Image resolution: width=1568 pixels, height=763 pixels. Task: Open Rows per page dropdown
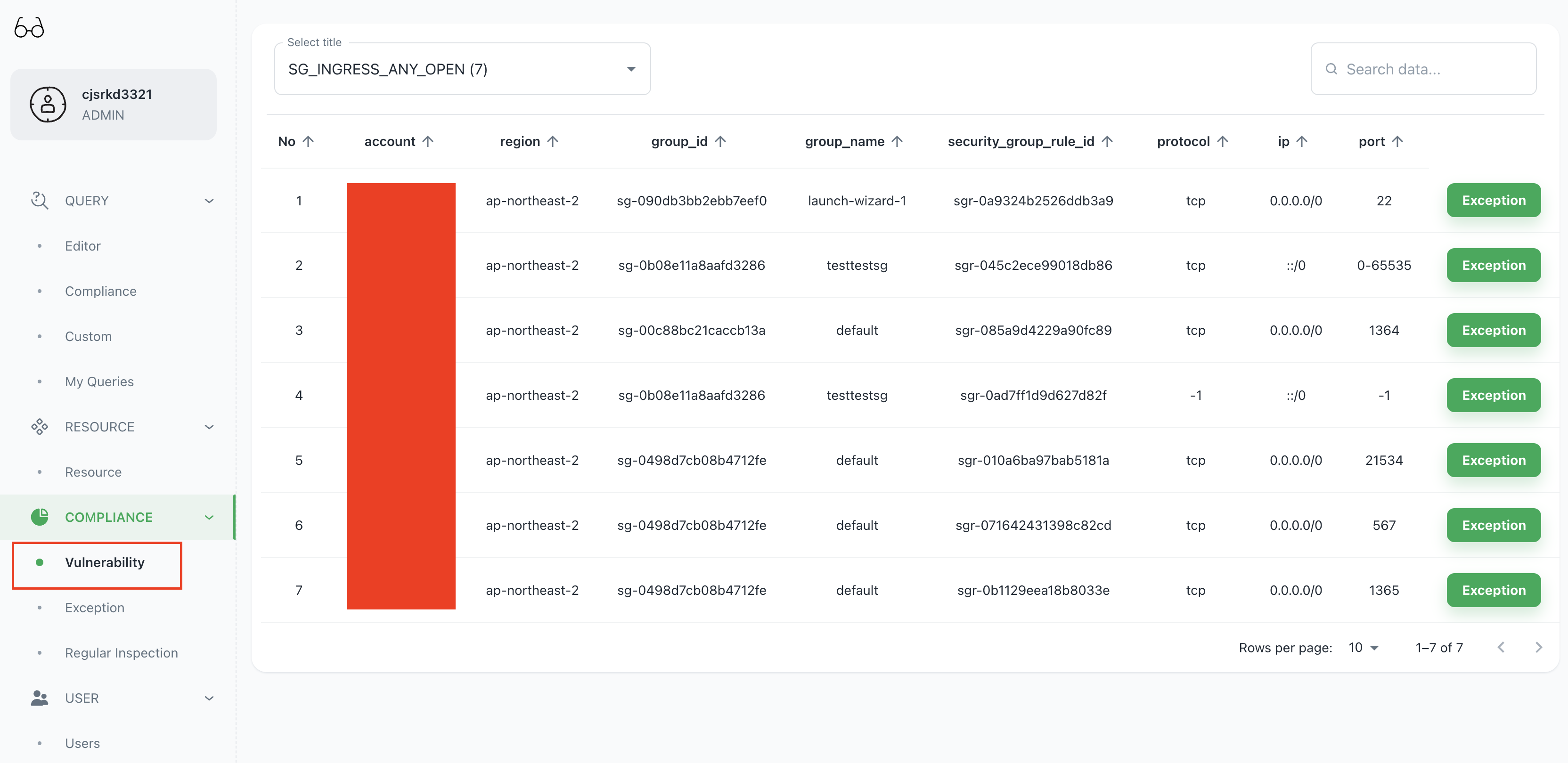1364,648
